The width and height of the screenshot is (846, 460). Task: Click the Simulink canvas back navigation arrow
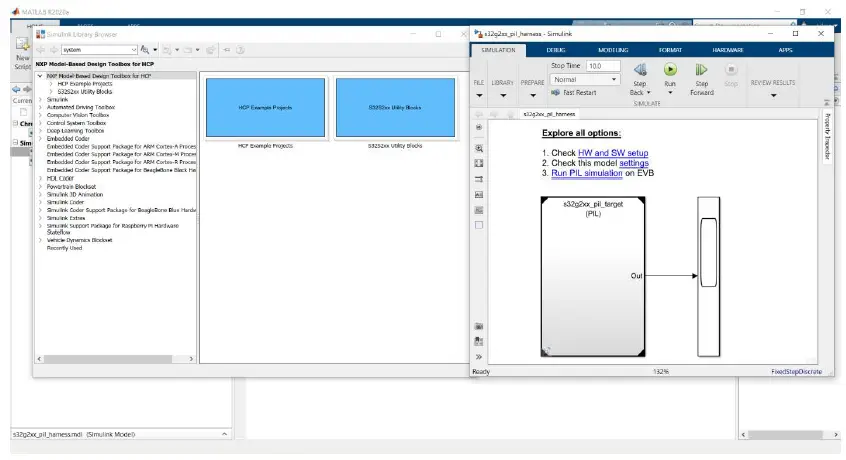(479, 114)
